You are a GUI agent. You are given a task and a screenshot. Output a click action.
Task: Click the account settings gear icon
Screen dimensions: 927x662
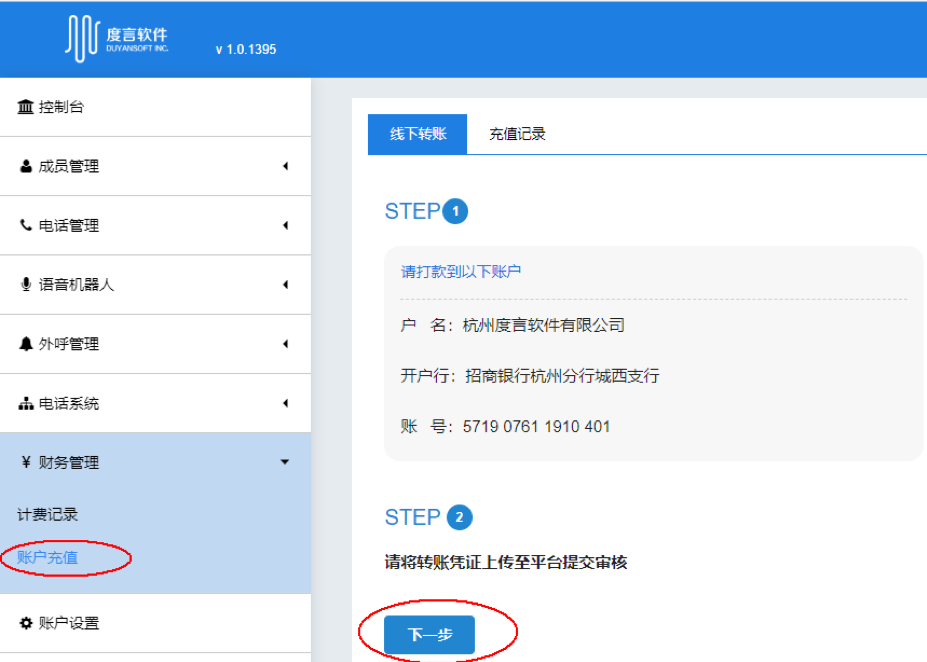click(x=26, y=623)
